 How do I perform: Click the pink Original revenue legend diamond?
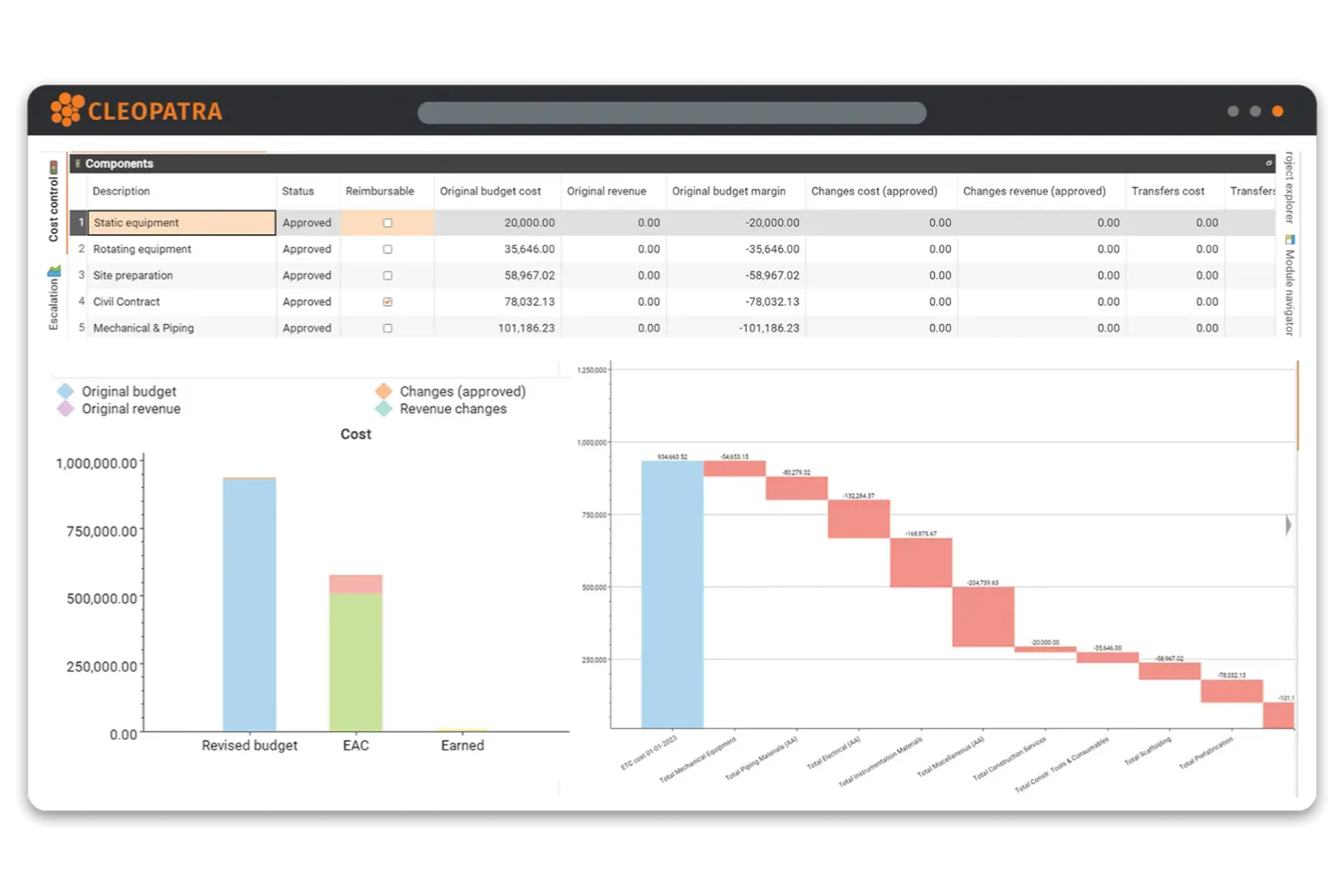(64, 409)
